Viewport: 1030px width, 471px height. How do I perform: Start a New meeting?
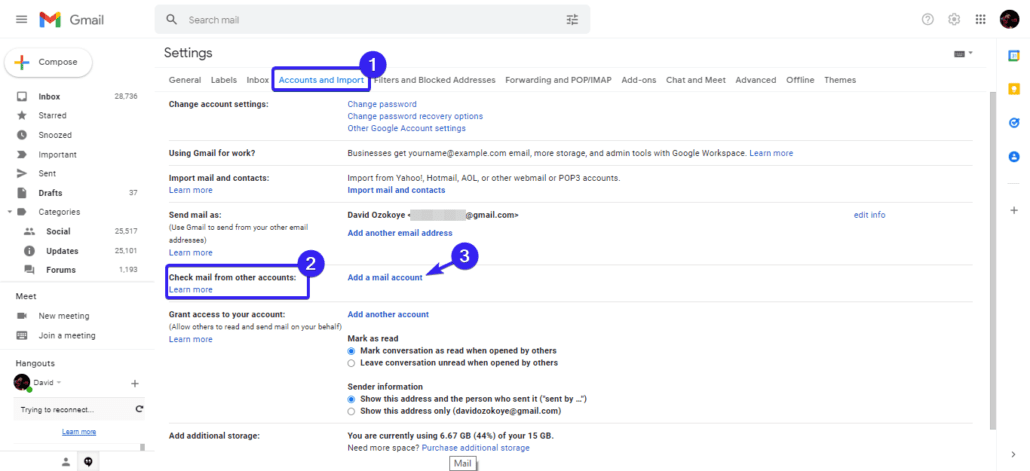(x=64, y=316)
